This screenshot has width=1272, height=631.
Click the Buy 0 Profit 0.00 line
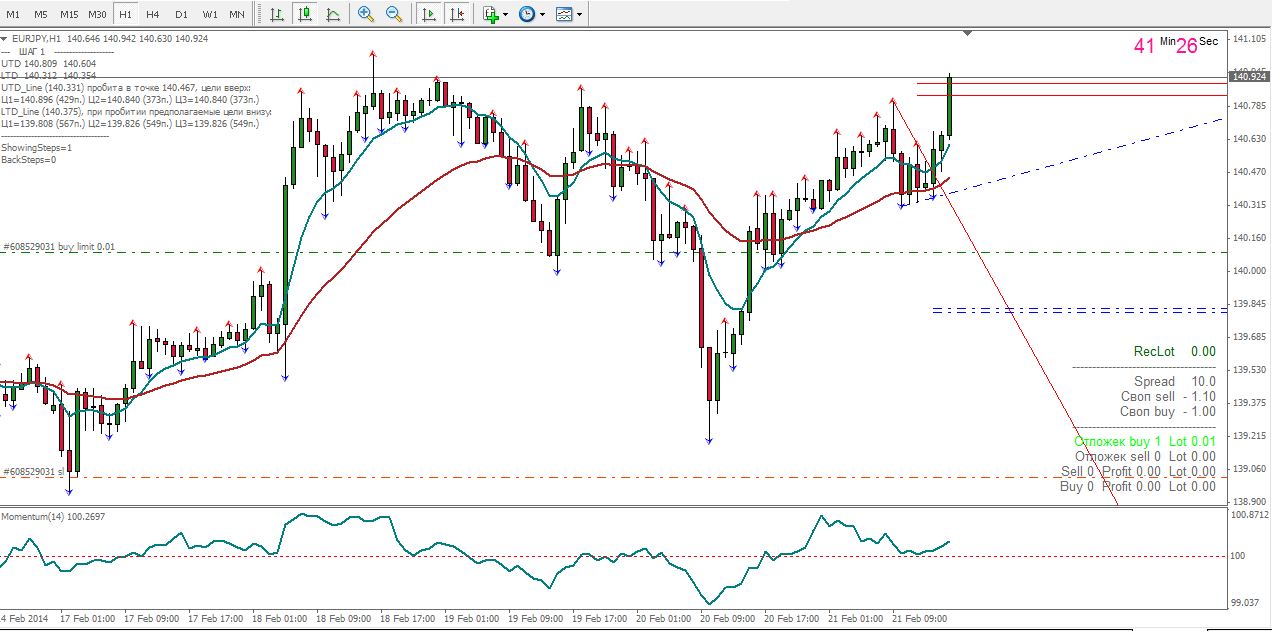point(1138,486)
